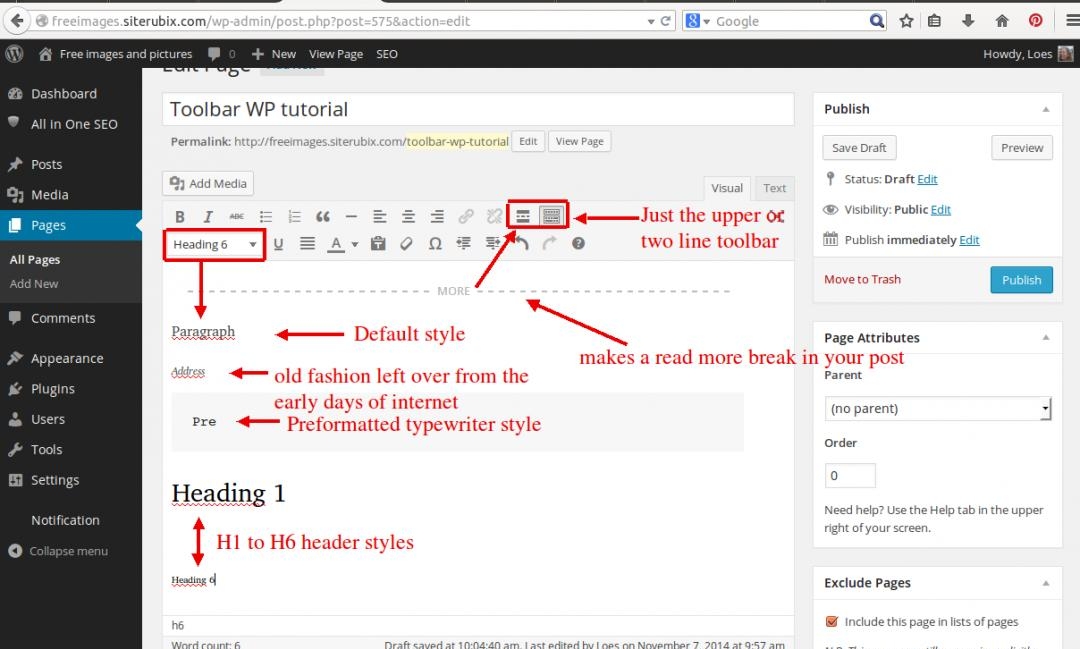This screenshot has width=1080, height=649.
Task: Collapse the Publish panel with its arrow
Action: pos(1046,109)
